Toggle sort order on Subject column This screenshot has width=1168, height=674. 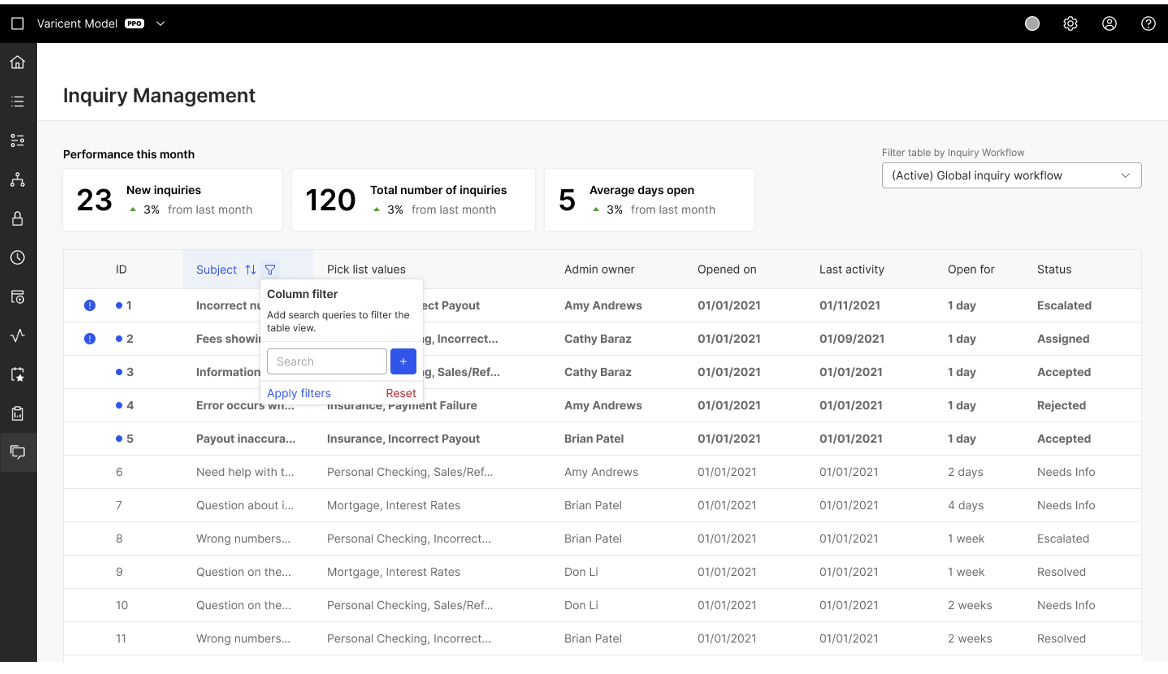250,270
